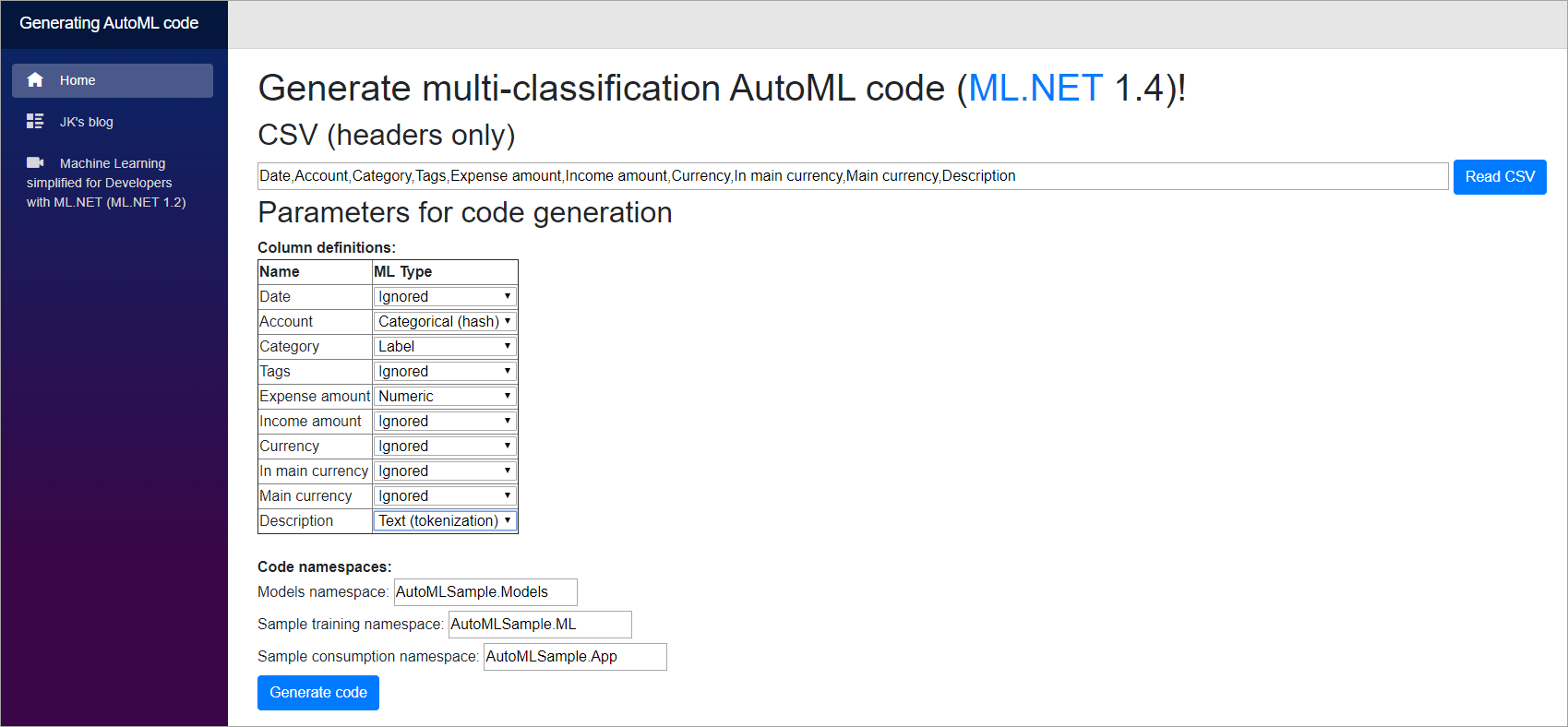Open JK's blog navigation link
1568x727 pixels.
pos(113,122)
